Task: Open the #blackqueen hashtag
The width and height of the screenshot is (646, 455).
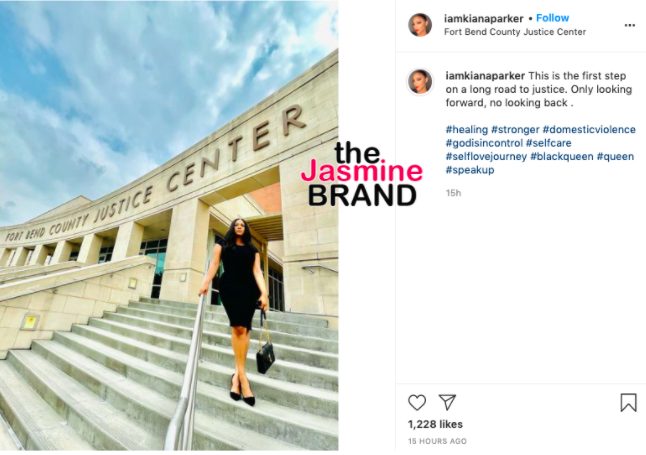Action: 562,157
